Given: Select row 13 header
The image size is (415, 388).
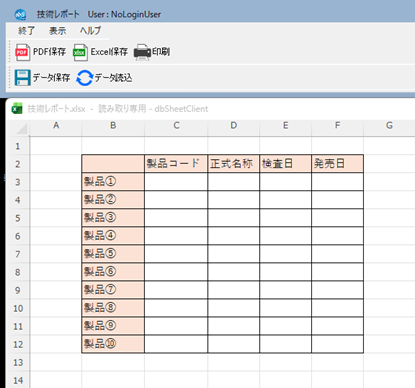Looking at the screenshot, I should 18,362.
